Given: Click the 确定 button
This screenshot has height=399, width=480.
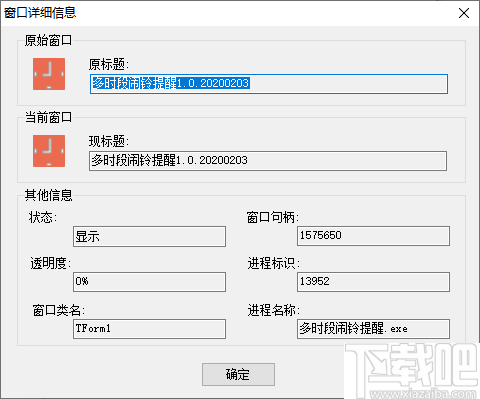Looking at the screenshot, I should pyautogui.click(x=238, y=374).
